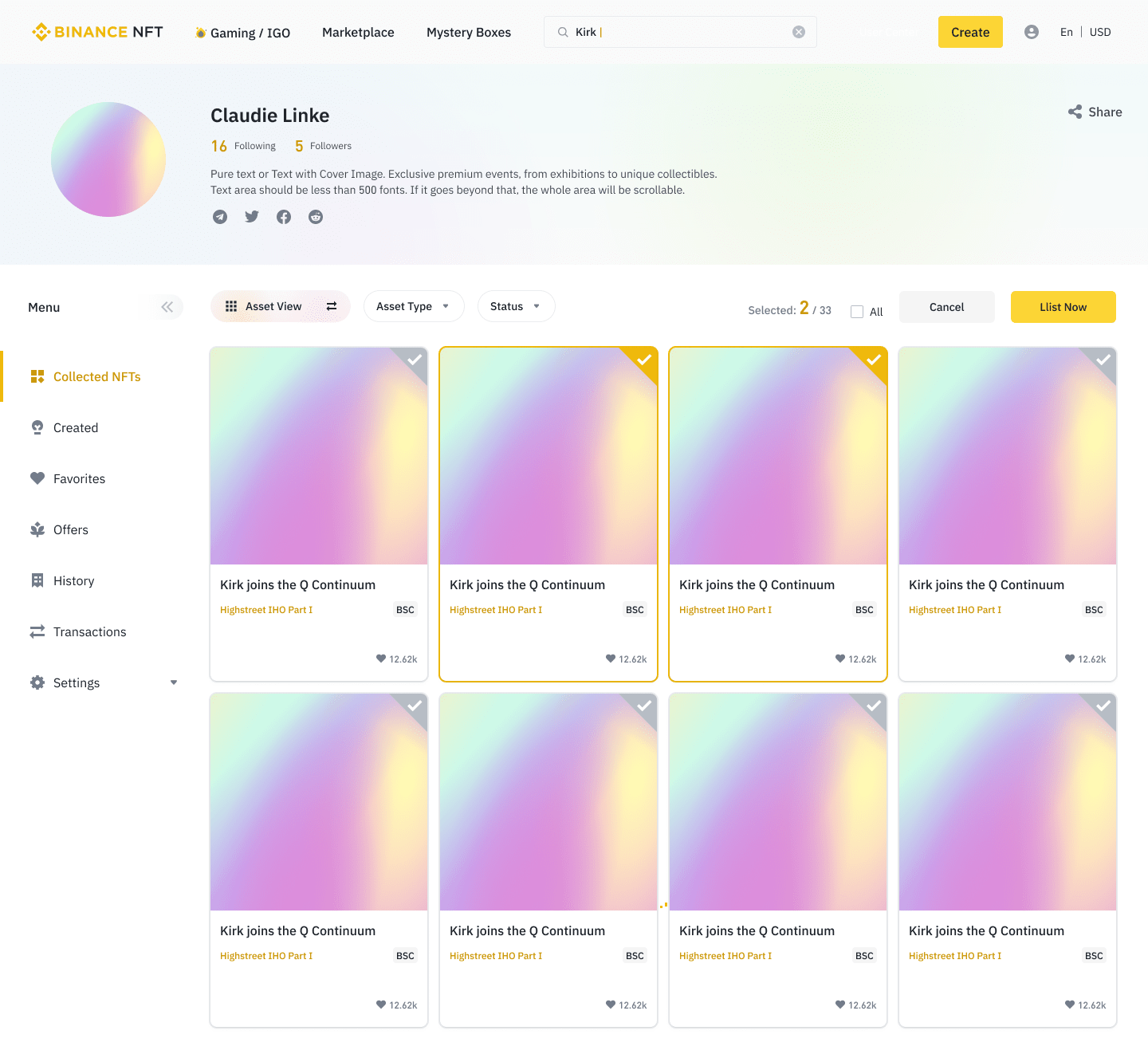The width and height of the screenshot is (1148, 1058).
Task: Click BSC badge on fourth top card
Action: (x=1094, y=610)
